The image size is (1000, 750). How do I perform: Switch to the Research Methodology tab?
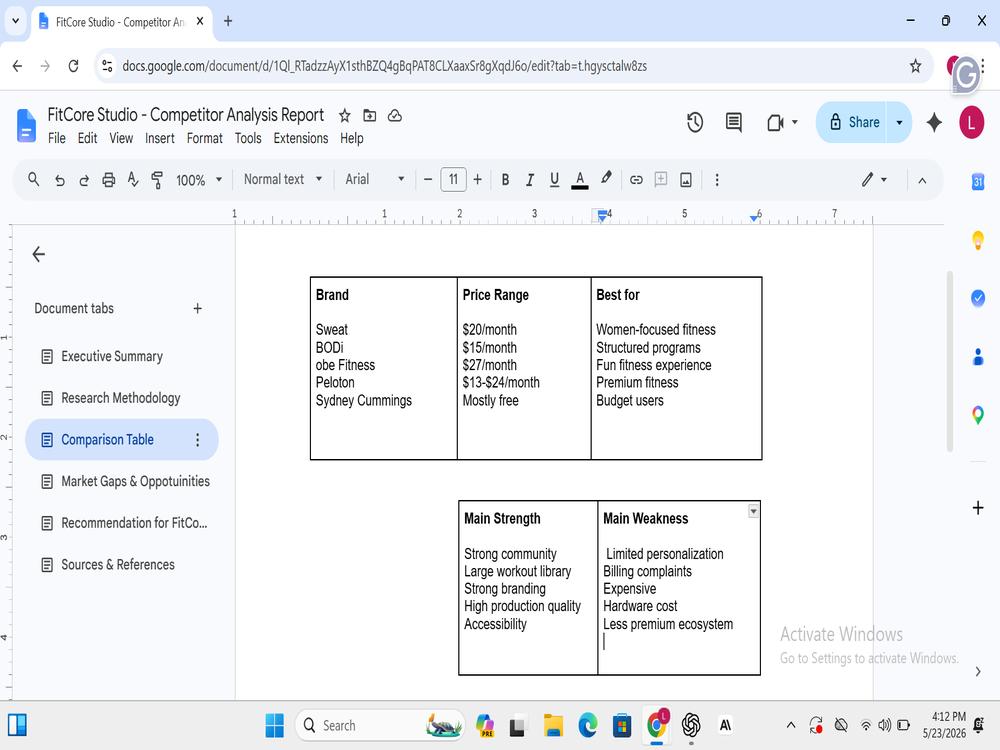click(121, 398)
